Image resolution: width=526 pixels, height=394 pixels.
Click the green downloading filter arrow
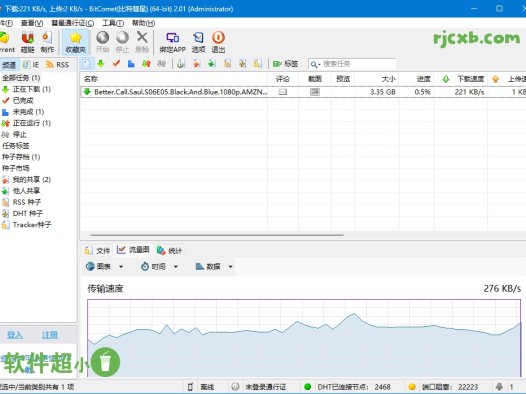point(101,64)
